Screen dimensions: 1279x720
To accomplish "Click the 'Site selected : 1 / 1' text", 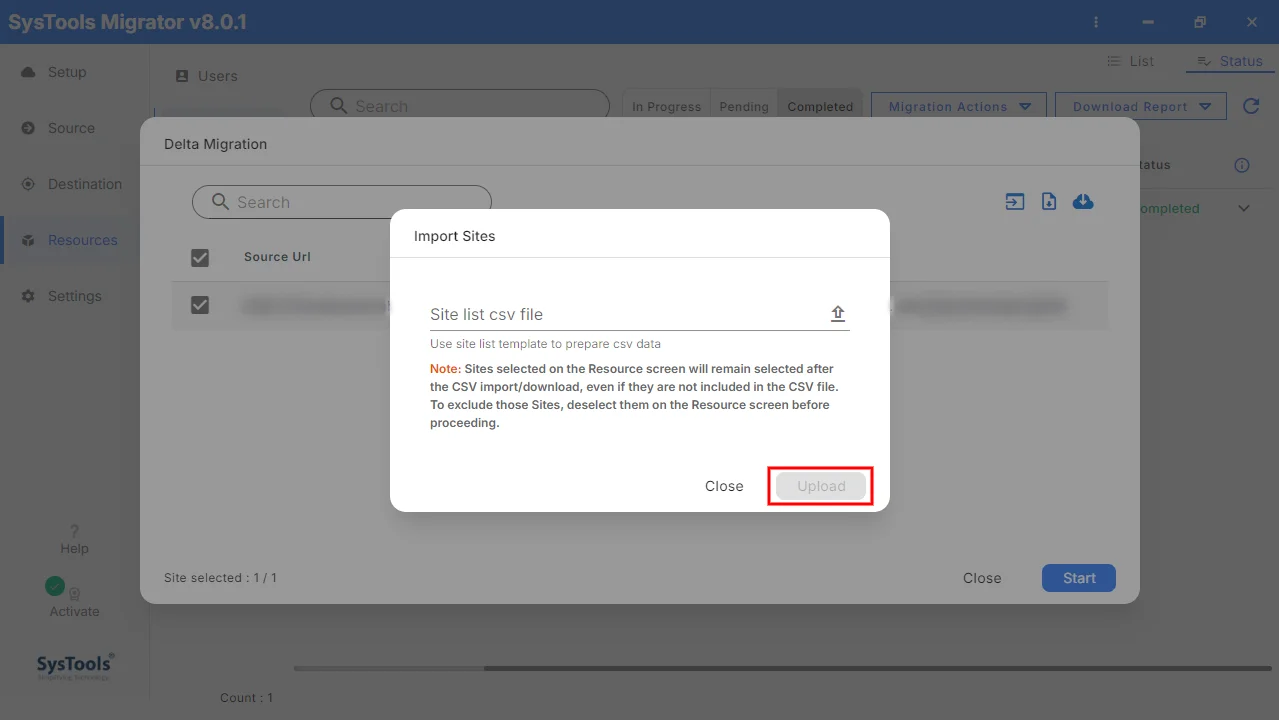I will (221, 578).
